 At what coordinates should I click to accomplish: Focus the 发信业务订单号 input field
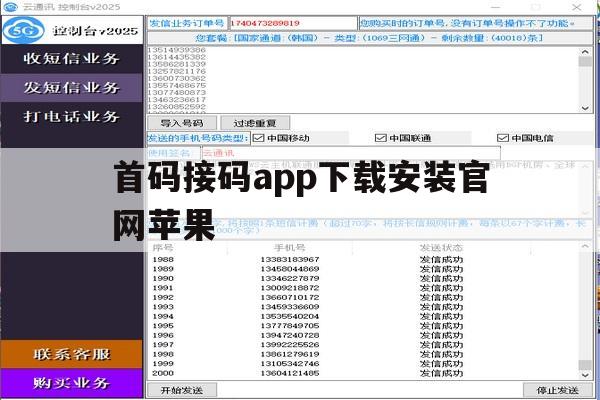point(293,23)
